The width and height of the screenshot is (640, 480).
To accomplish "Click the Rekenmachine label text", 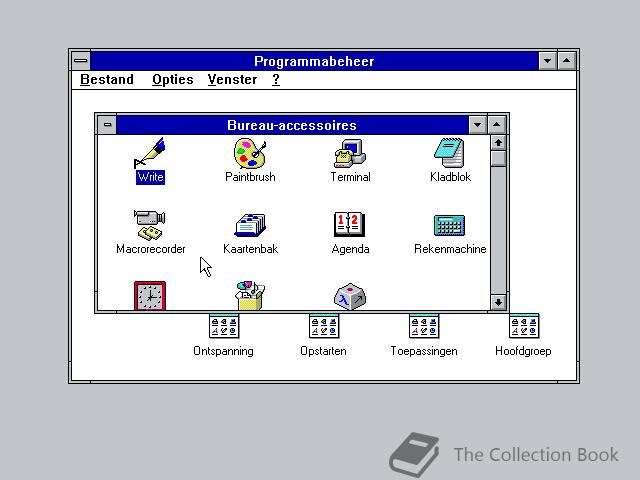I will coord(450,249).
